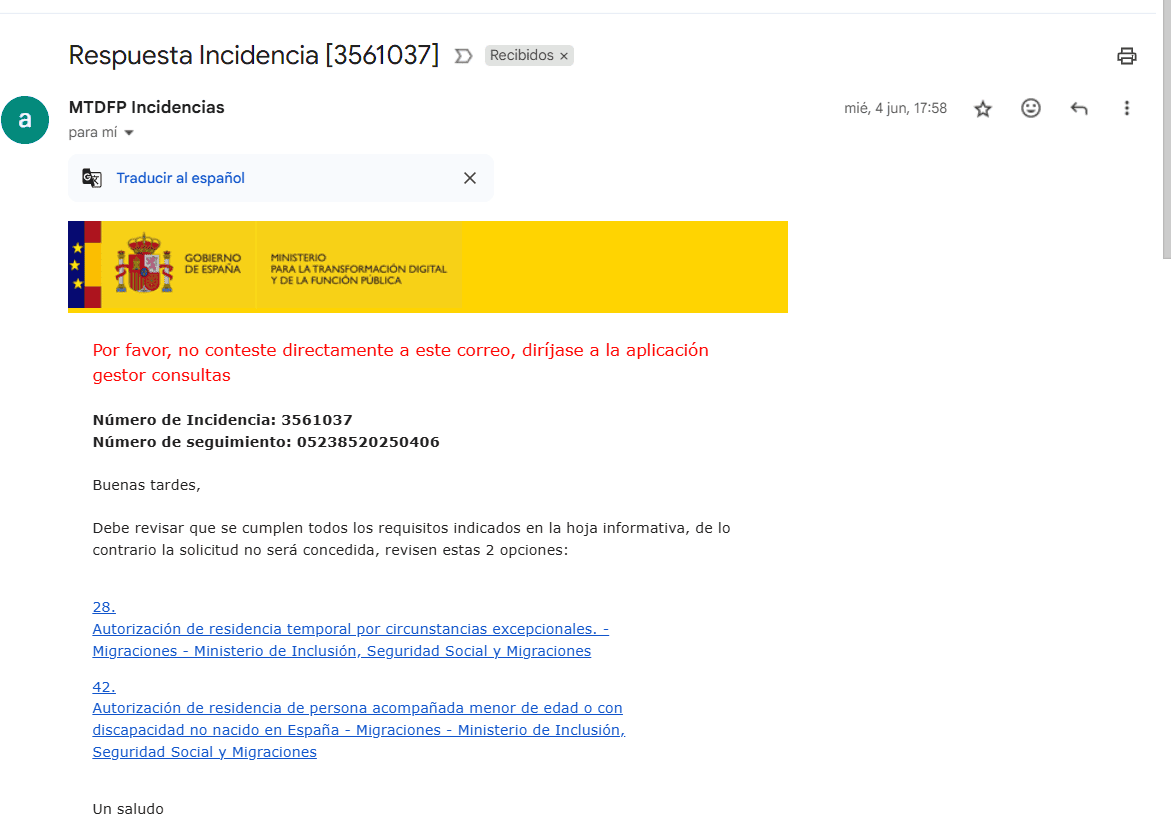
Task: Reply using the arrow icon
Action: click(x=1079, y=108)
